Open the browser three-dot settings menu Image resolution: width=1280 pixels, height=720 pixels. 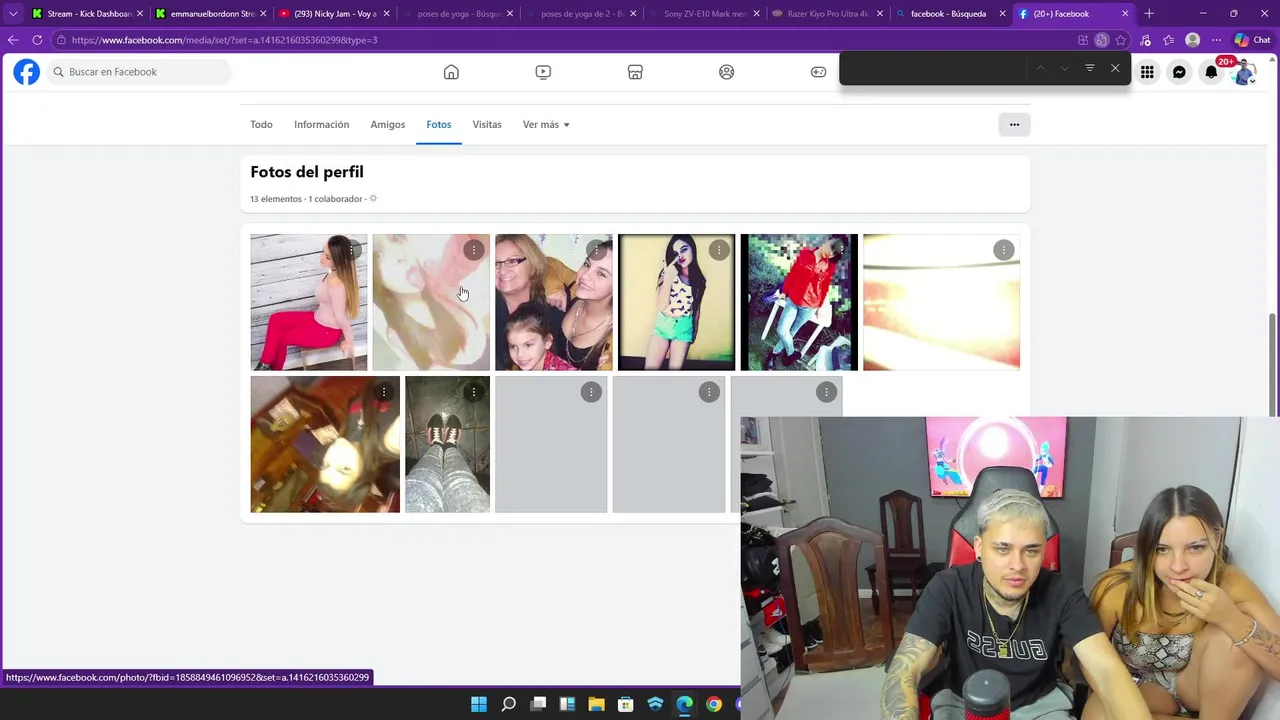1216,40
